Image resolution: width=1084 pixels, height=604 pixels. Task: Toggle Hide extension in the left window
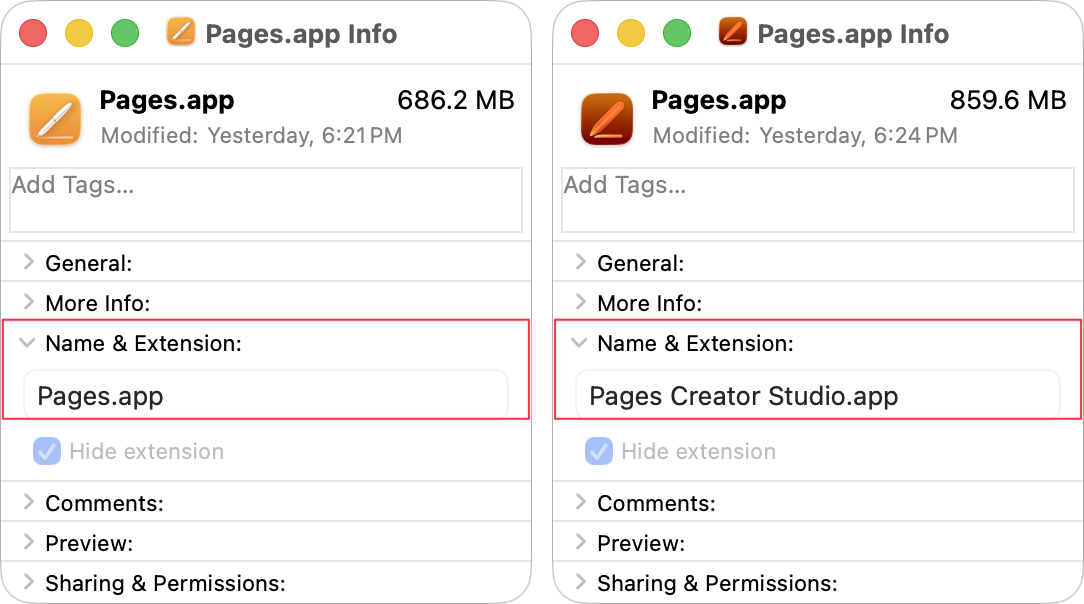tap(47, 451)
